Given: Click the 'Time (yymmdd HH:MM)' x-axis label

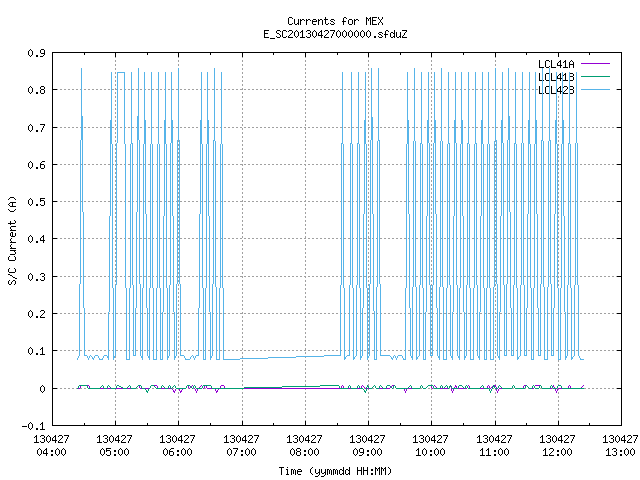Looking at the screenshot, I should pos(335,471).
